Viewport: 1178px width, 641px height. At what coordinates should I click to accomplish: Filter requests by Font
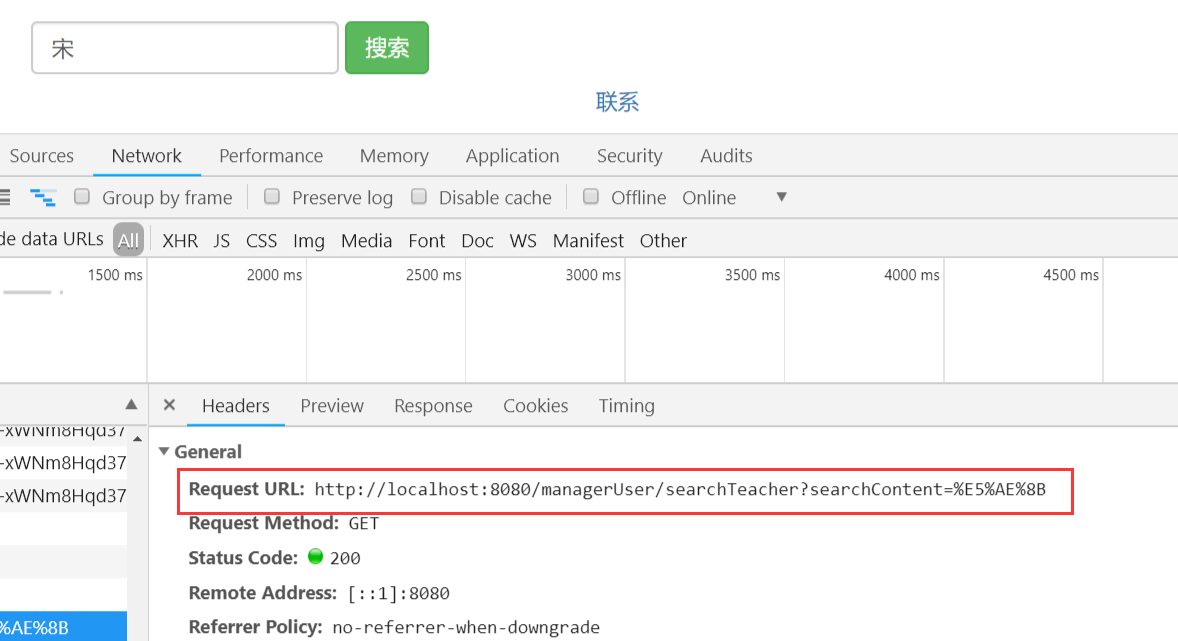427,240
